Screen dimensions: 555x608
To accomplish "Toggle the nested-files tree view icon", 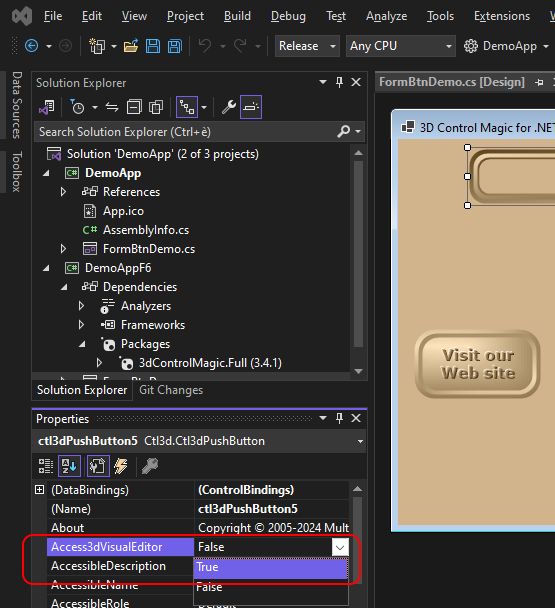I will tap(187, 107).
